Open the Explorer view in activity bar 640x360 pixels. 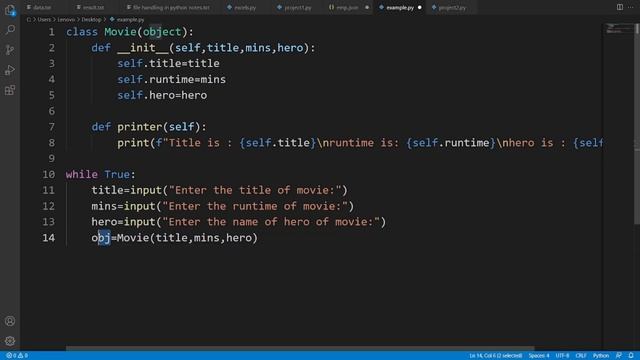(10, 10)
